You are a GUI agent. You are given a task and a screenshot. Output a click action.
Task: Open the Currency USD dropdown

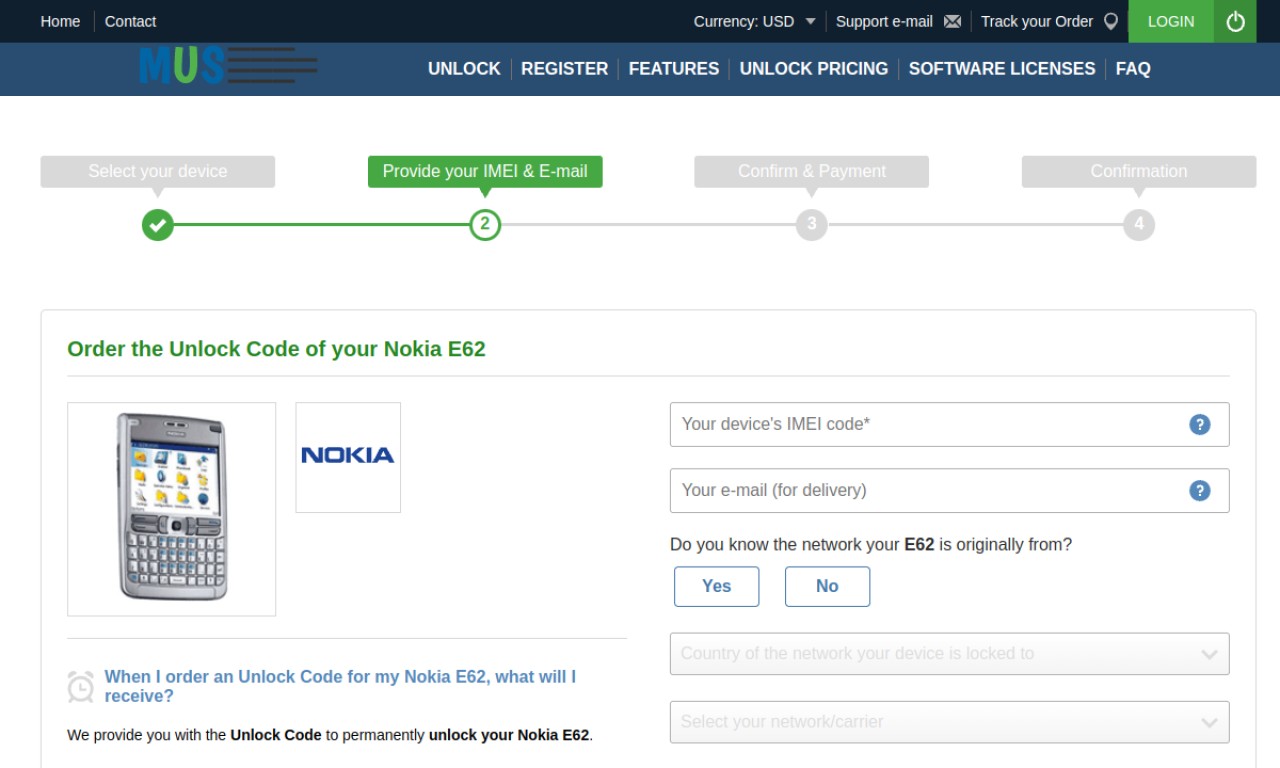click(x=755, y=21)
